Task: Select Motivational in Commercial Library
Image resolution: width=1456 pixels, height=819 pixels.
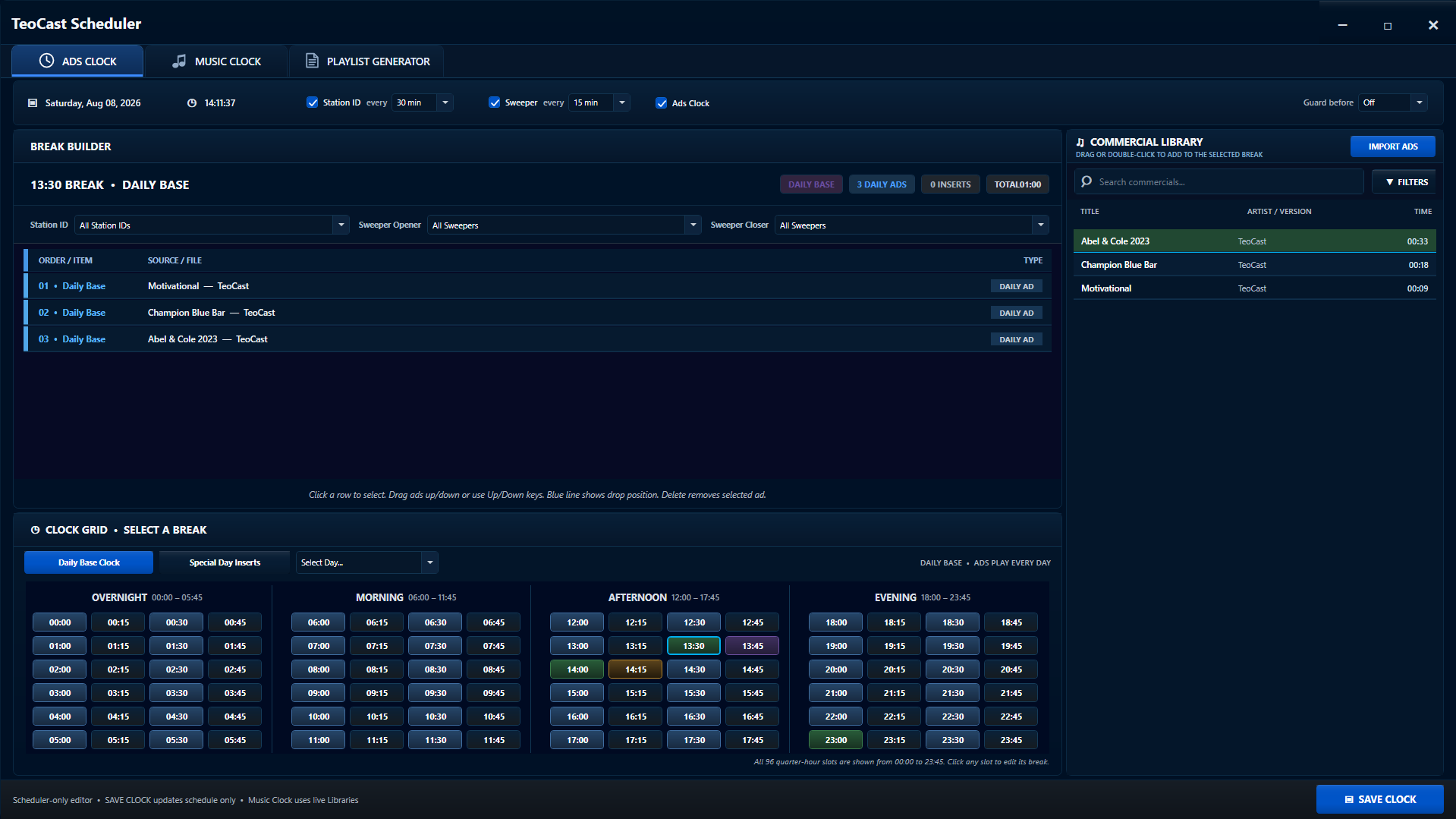Action: (x=1254, y=288)
